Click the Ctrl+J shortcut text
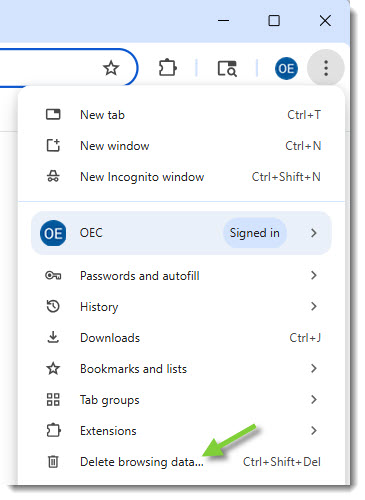The width and height of the screenshot is (365, 500). (305, 338)
